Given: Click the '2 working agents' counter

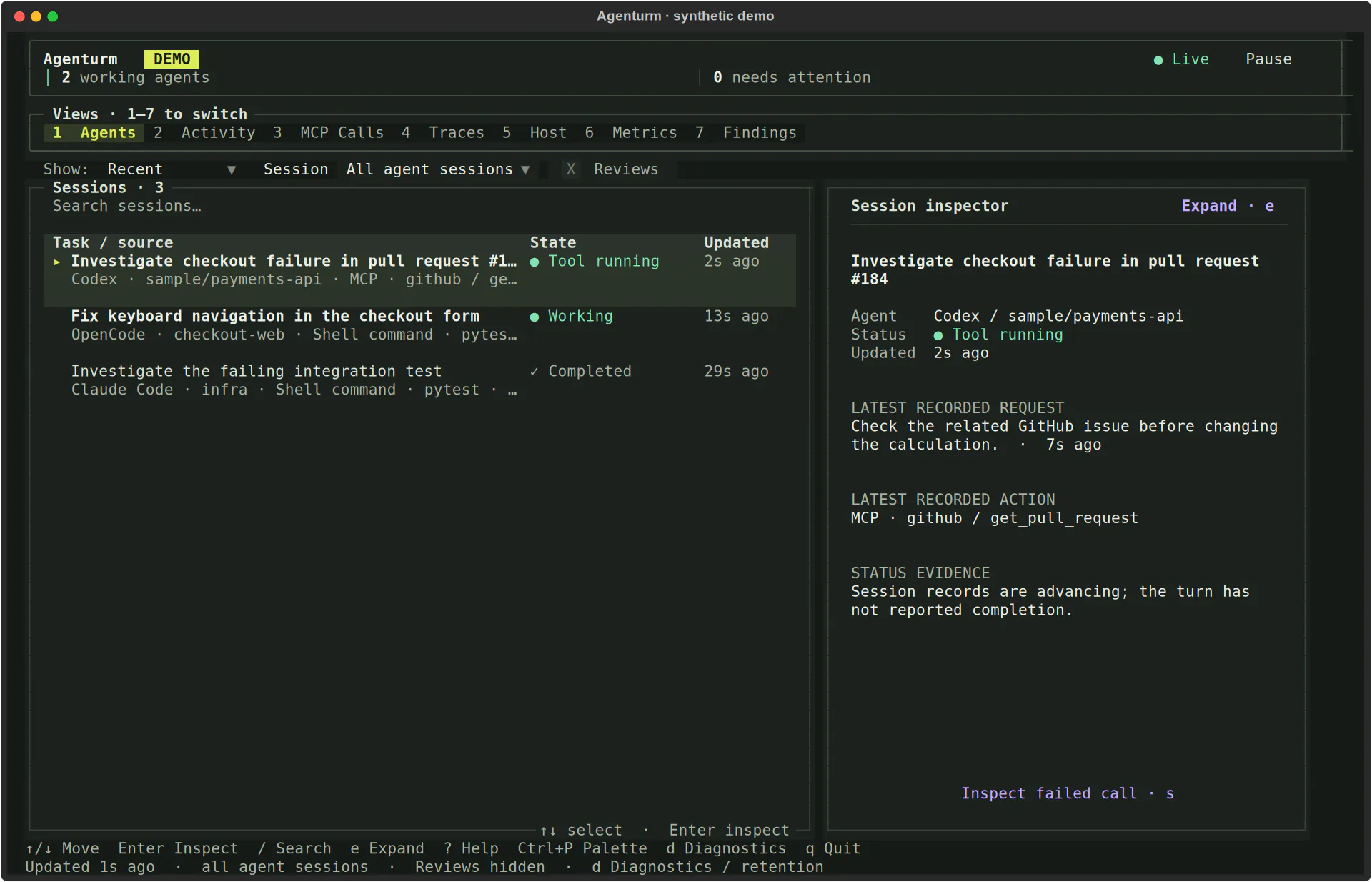Looking at the screenshot, I should pyautogui.click(x=136, y=77).
